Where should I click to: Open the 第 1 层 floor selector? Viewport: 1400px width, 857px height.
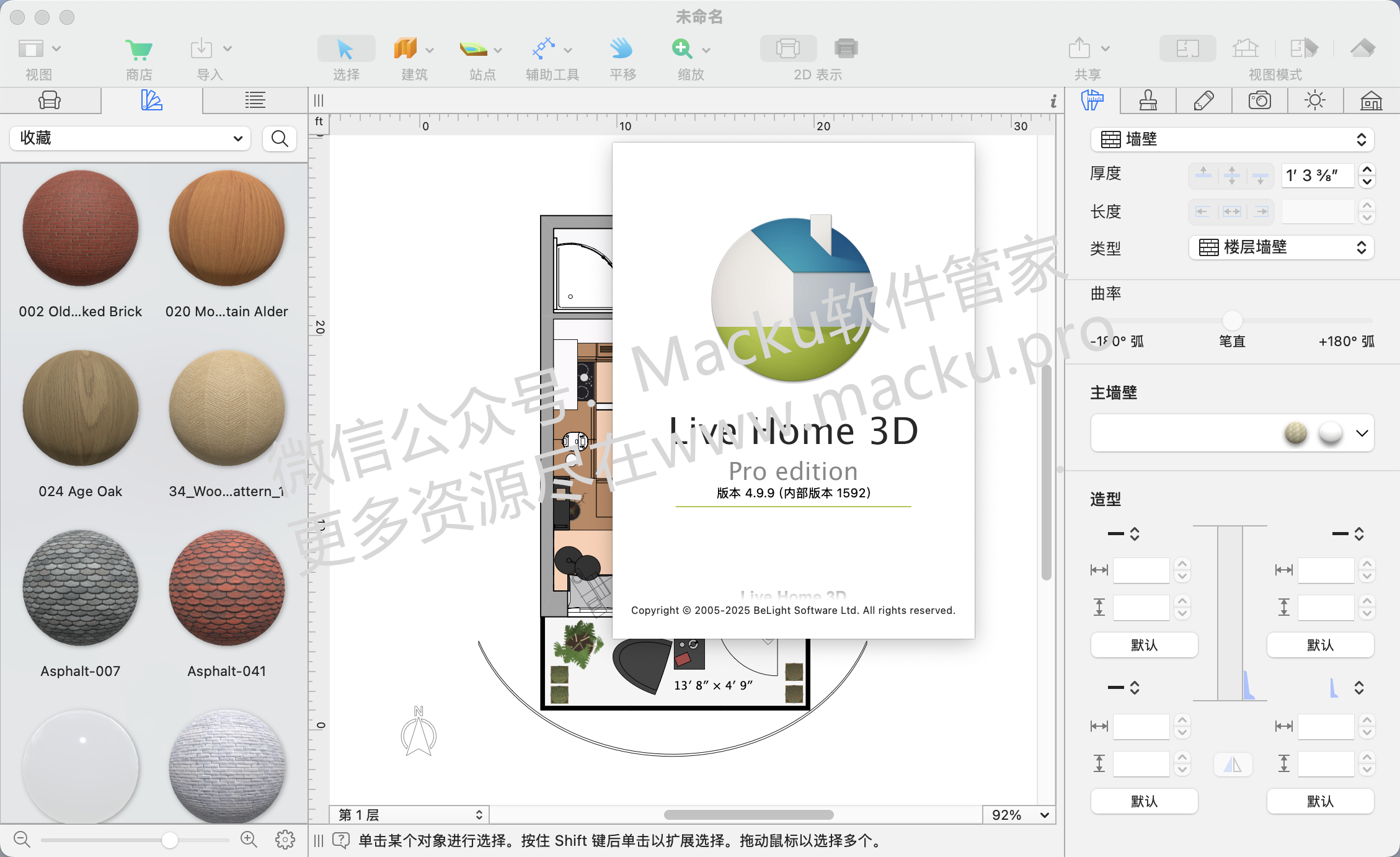pyautogui.click(x=409, y=815)
